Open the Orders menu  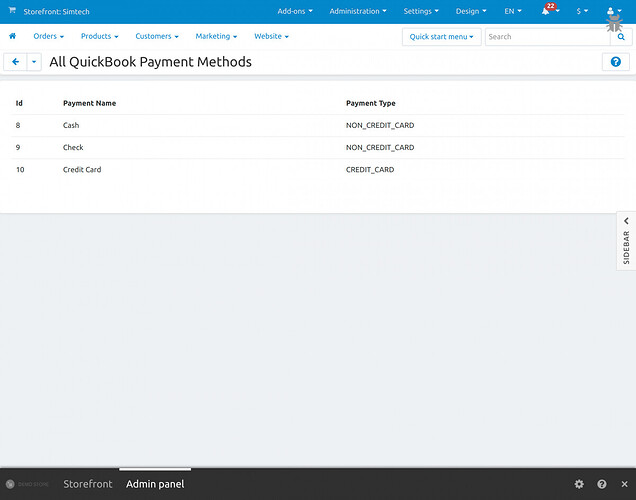48,36
